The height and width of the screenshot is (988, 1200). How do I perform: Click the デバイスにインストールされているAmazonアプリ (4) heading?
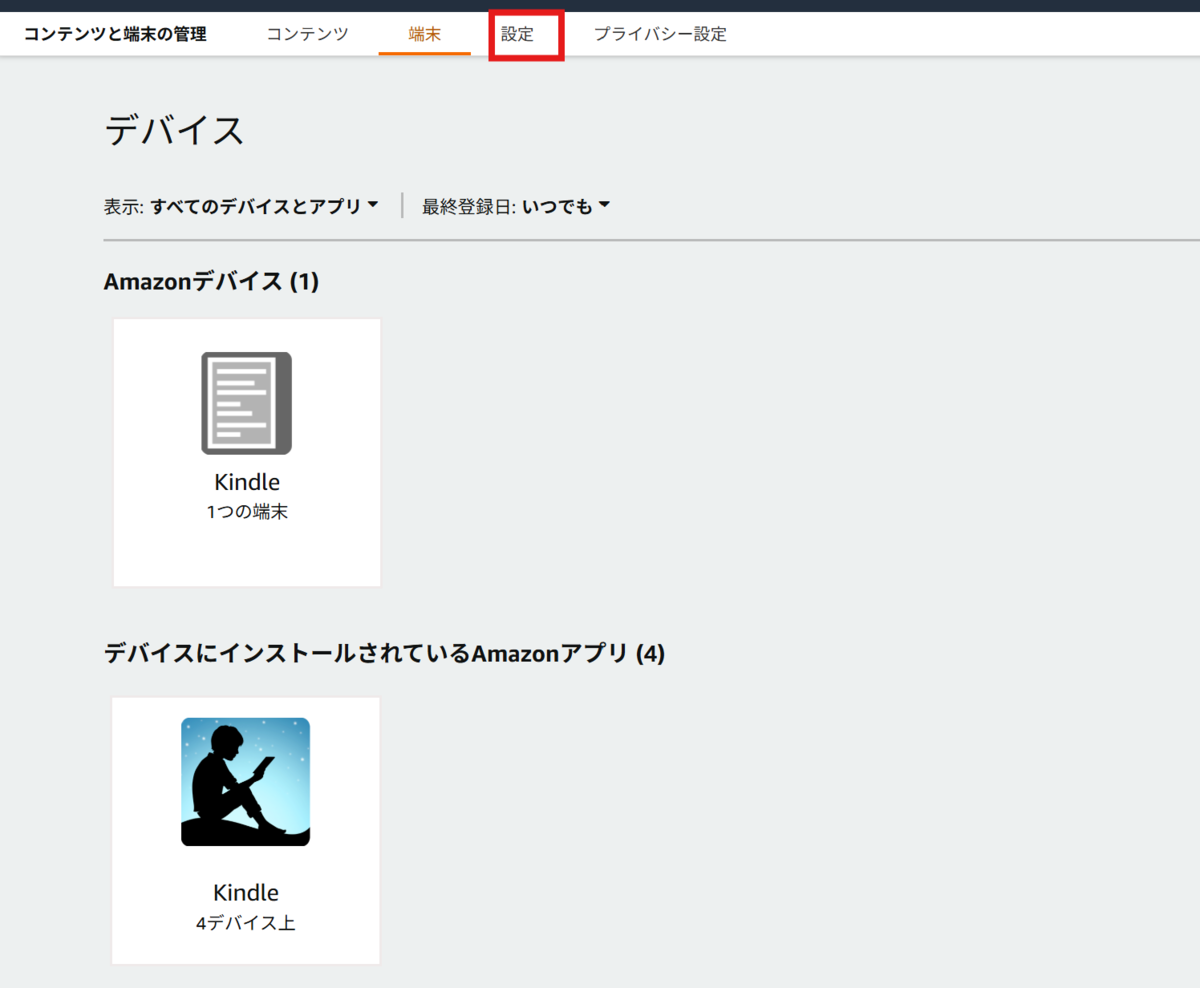point(384,654)
